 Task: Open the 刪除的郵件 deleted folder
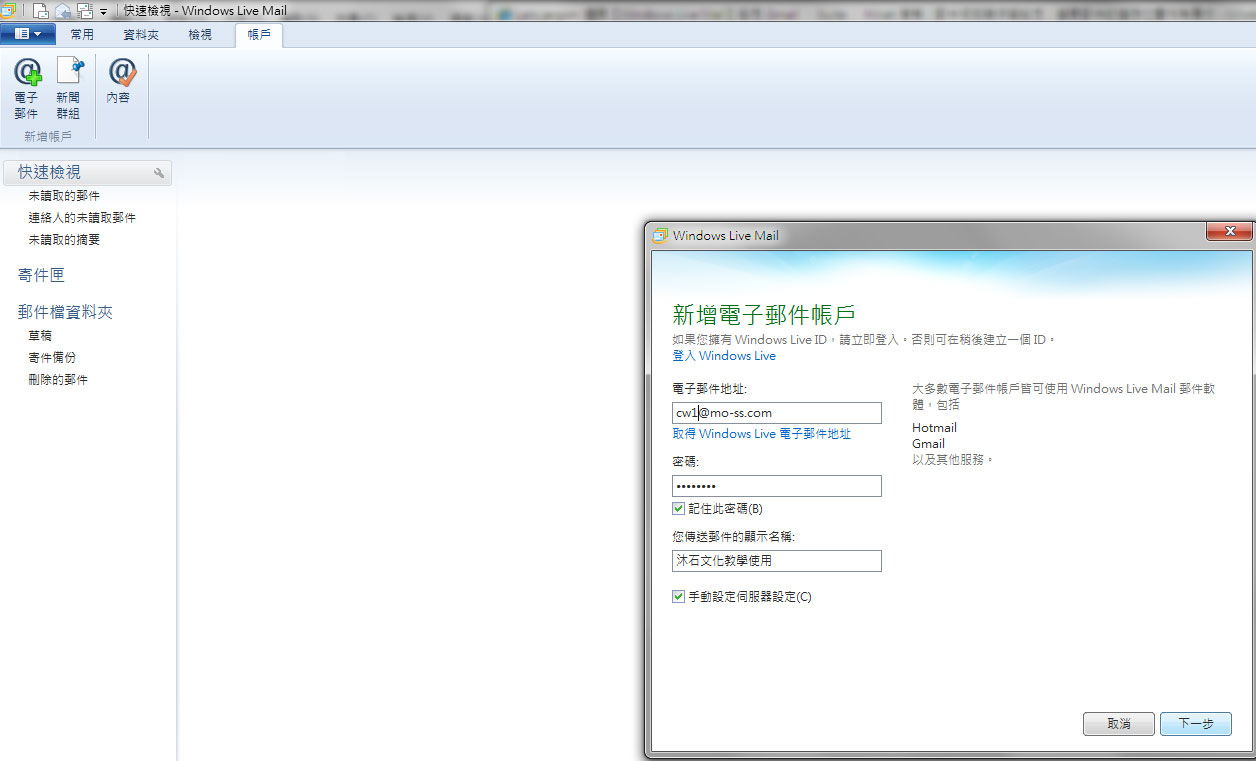click(x=58, y=380)
